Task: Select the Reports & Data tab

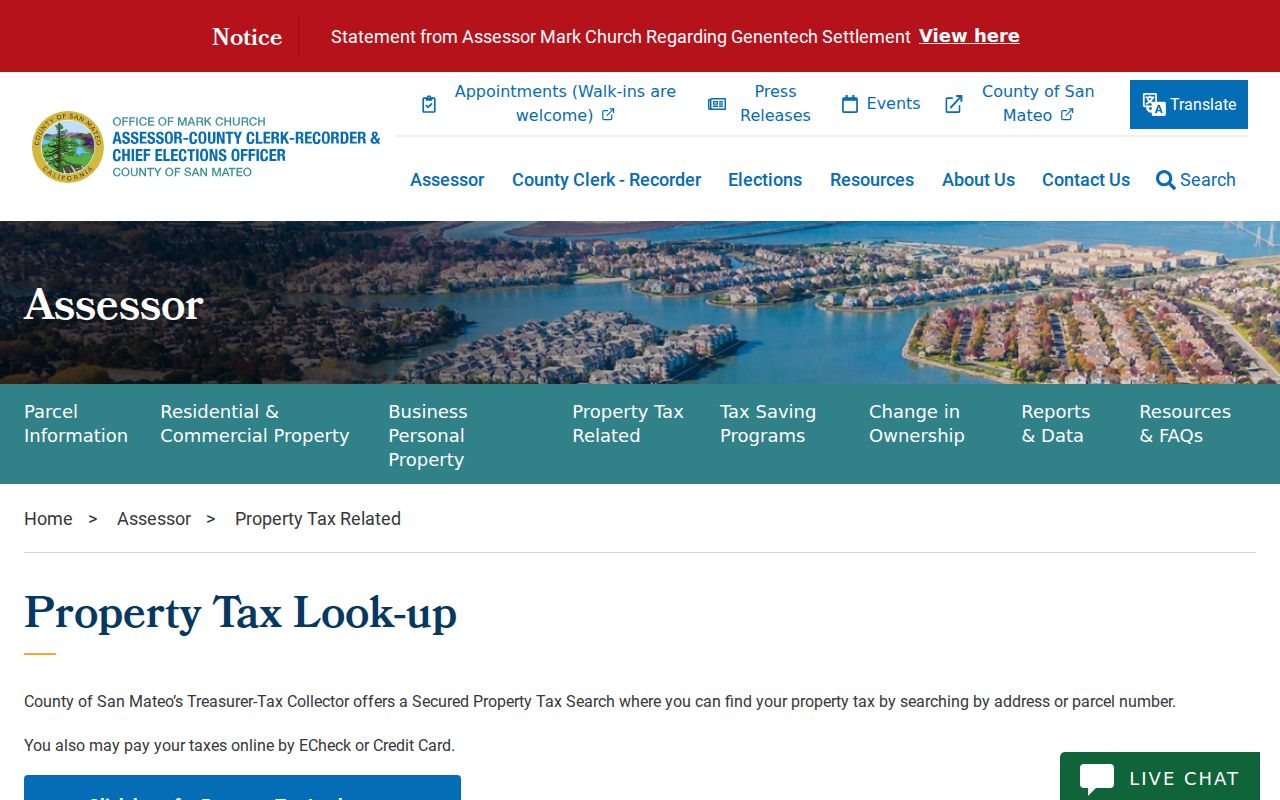Action: (x=1056, y=424)
